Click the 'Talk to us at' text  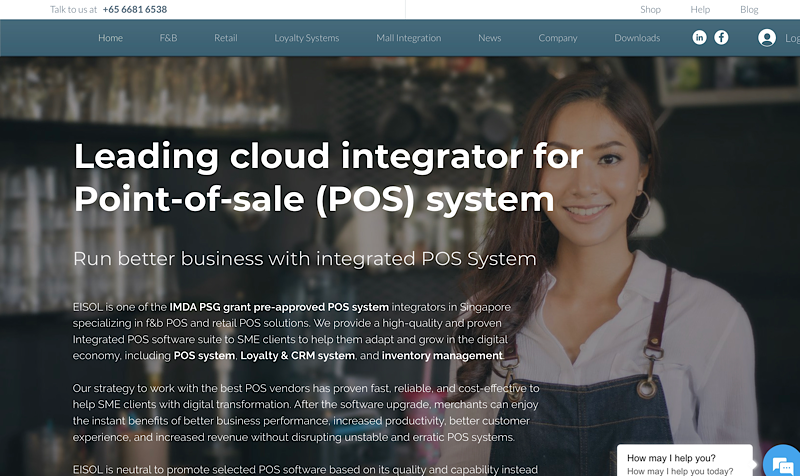(x=73, y=9)
